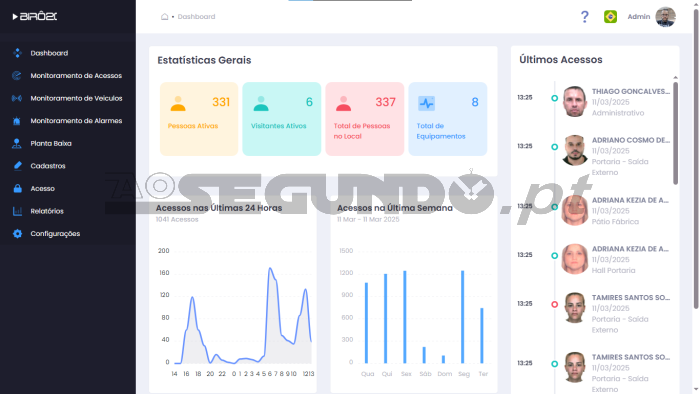This screenshot has width=700, height=394.
Task: Open the Brazil flag language selector
Action: point(610,17)
